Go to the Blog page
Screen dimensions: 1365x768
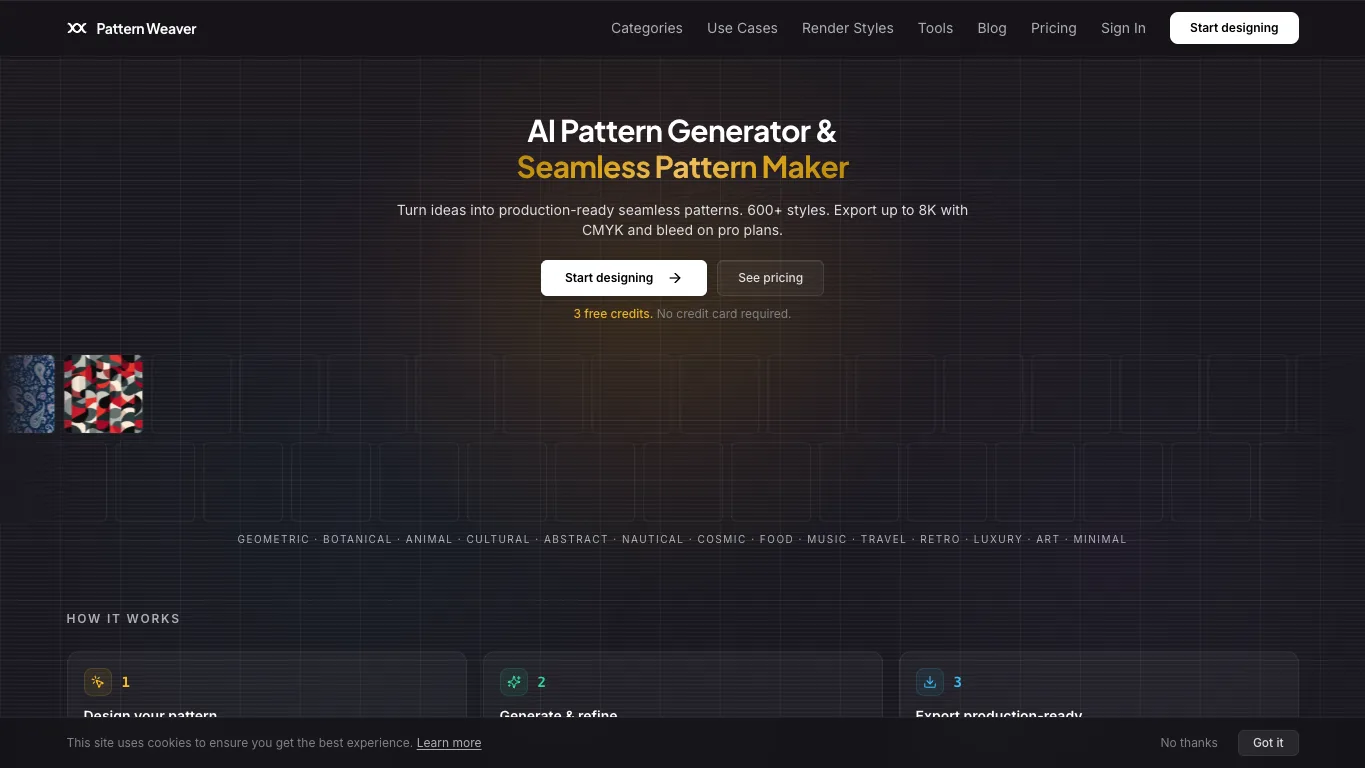point(992,28)
